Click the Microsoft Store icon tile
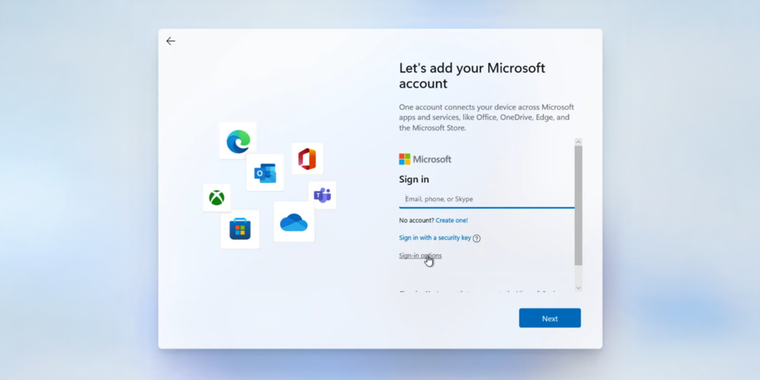760x380 pixels. point(240,229)
